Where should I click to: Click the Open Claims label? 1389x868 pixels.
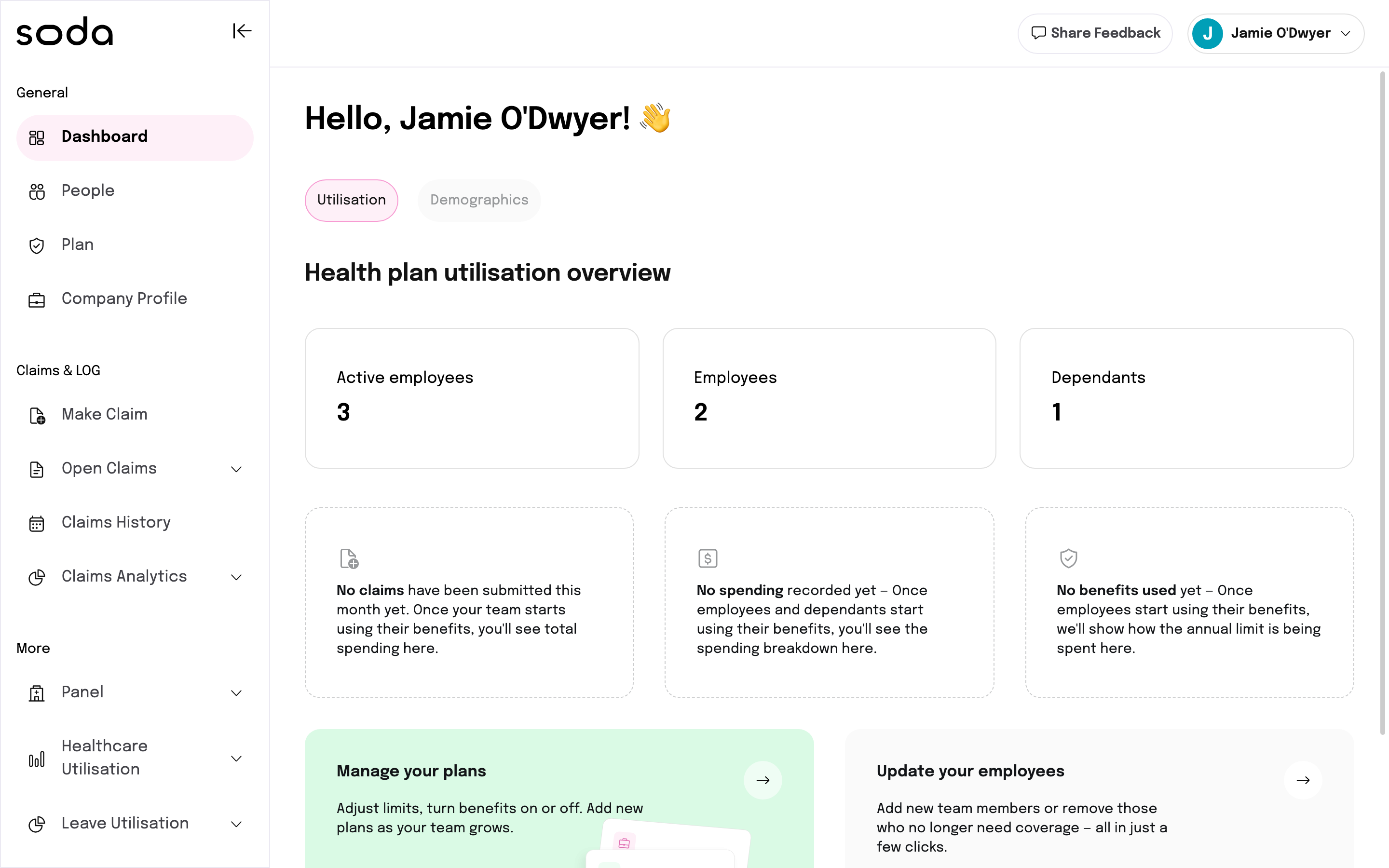(109, 469)
